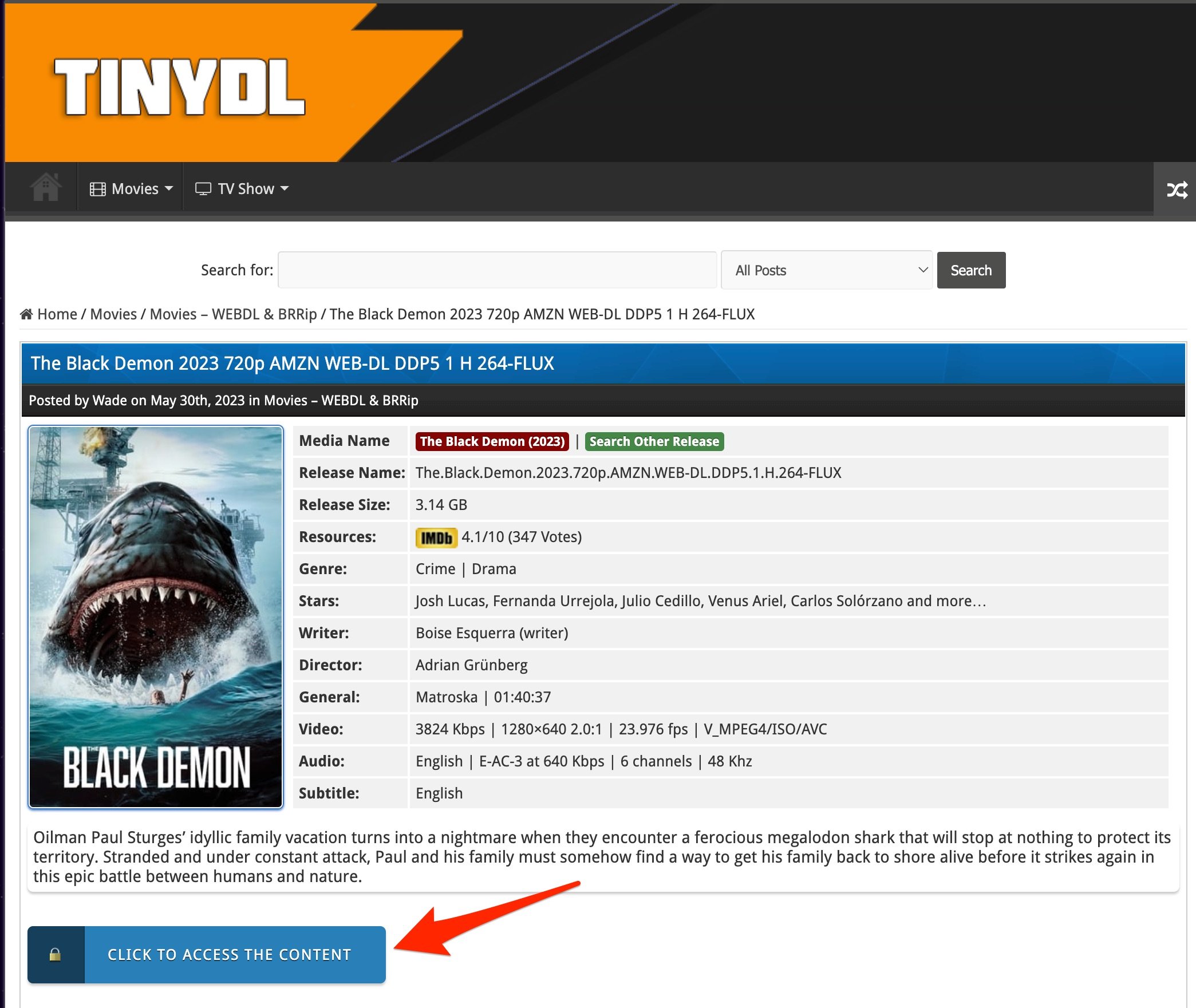Click the shuffle random post icon
Viewport: 1196px width, 1008px height.
(1177, 189)
